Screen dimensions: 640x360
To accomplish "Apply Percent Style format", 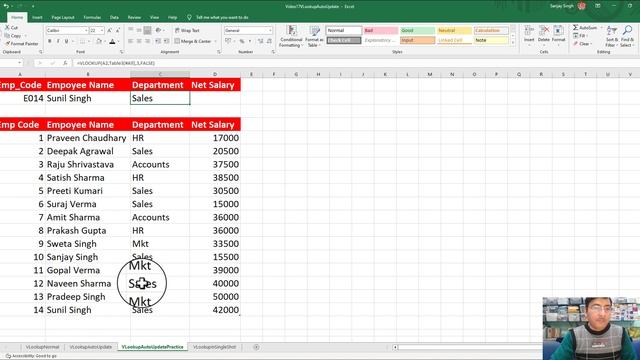I will pos(242,41).
